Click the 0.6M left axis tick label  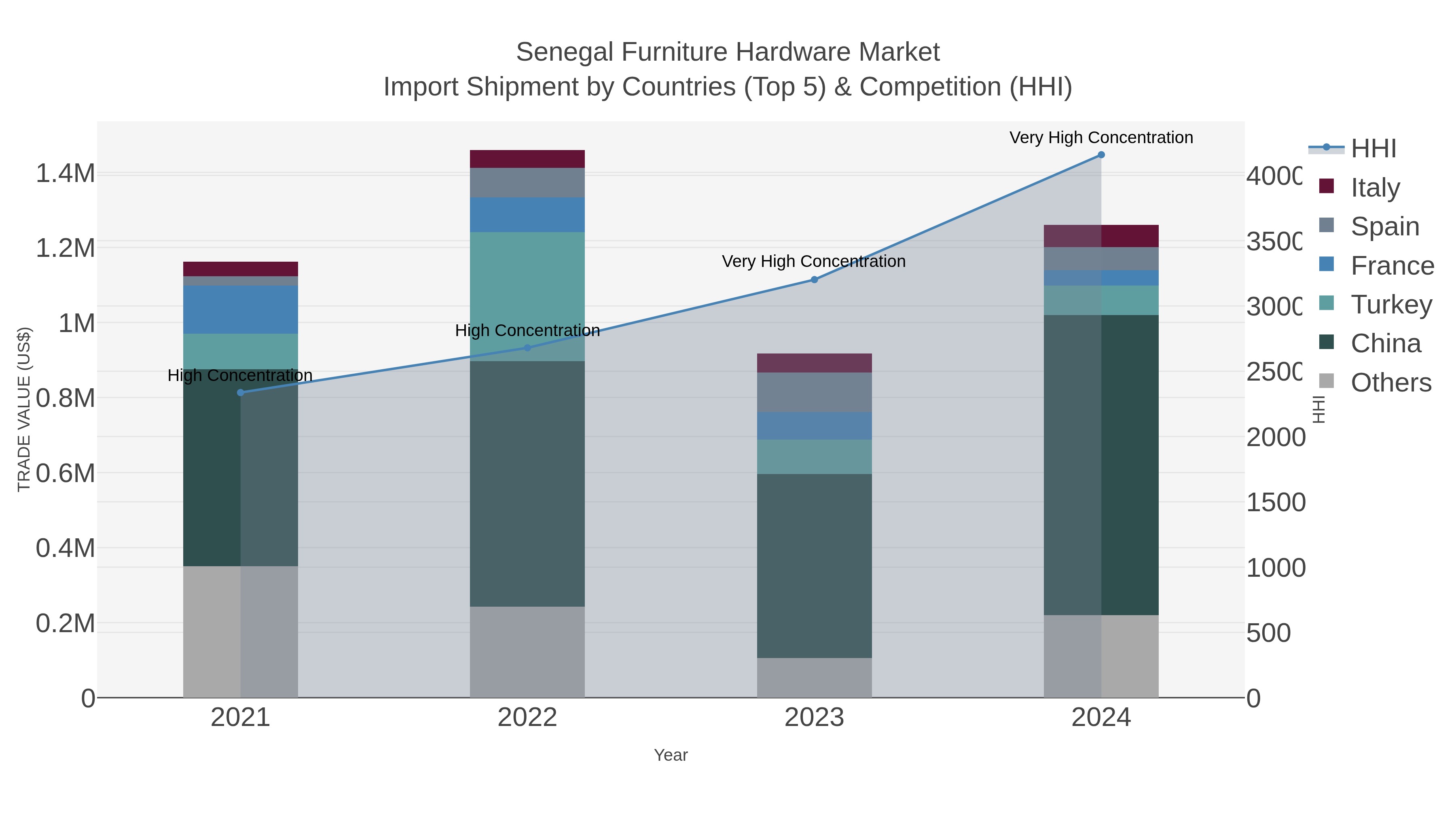(x=66, y=473)
